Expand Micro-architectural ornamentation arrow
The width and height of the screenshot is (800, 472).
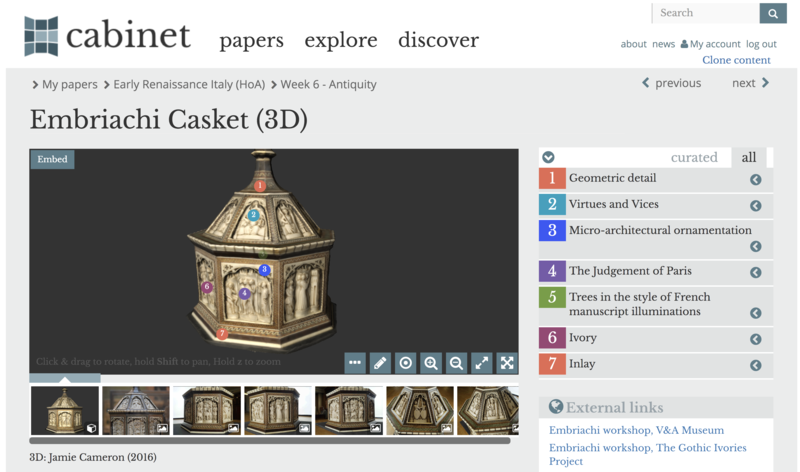756,246
